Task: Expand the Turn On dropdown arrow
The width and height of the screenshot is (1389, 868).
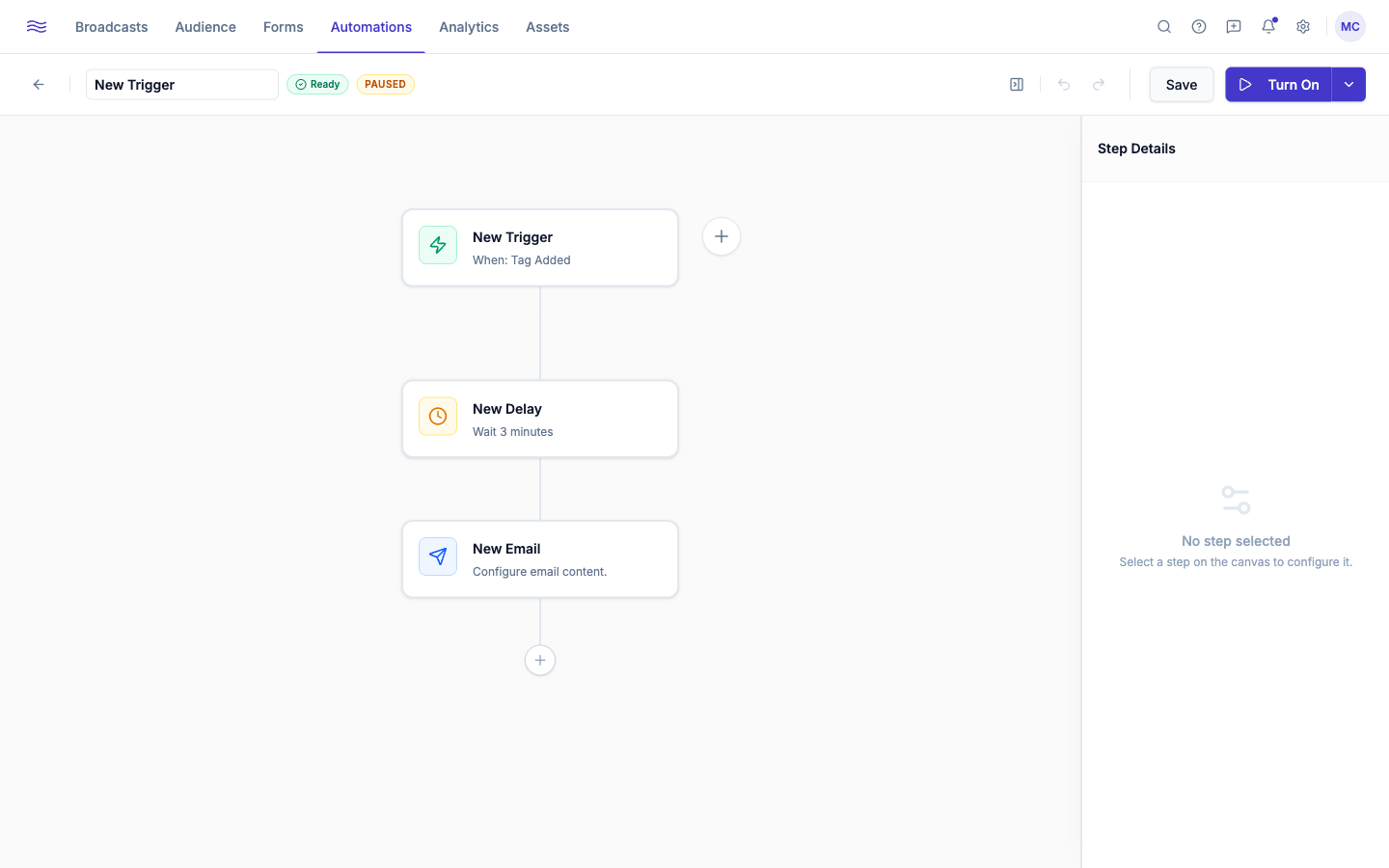Action: pyautogui.click(x=1348, y=85)
